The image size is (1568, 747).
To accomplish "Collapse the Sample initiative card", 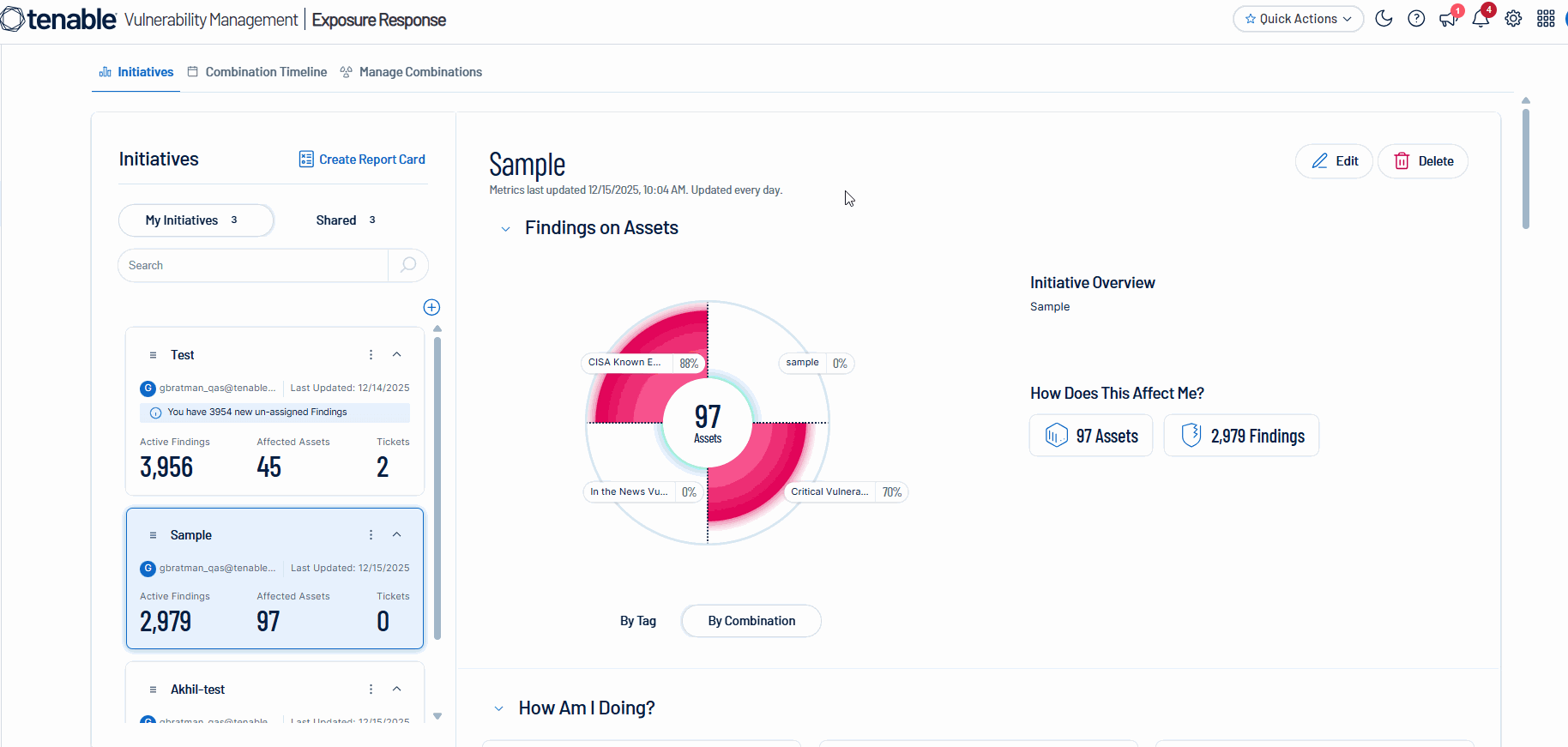I will point(397,534).
